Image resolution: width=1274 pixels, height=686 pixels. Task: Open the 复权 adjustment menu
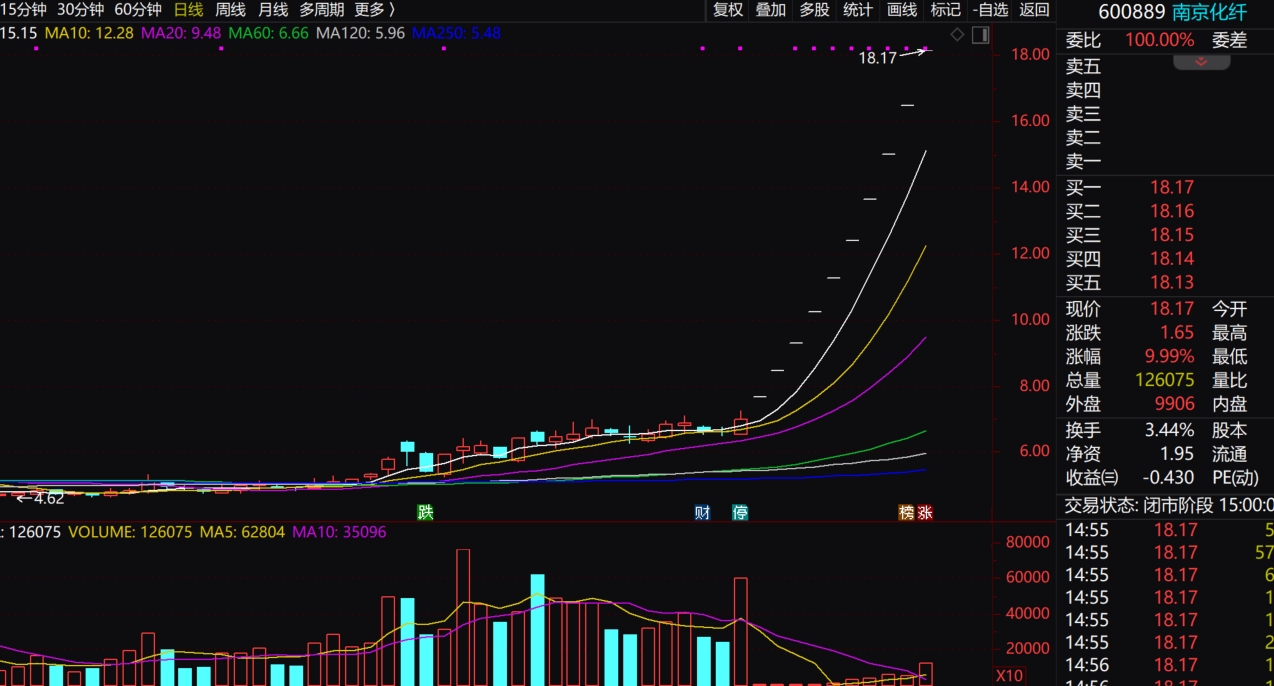[728, 10]
